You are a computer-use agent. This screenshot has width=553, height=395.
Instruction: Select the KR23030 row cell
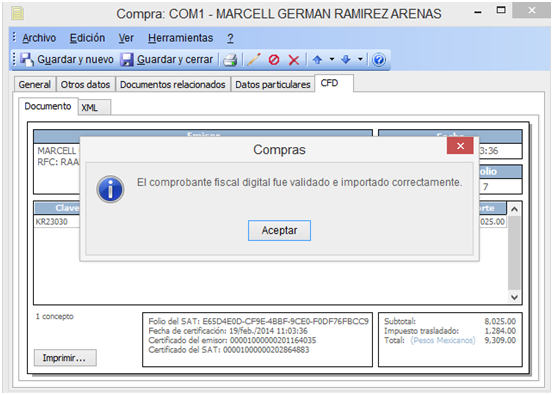click(56, 222)
